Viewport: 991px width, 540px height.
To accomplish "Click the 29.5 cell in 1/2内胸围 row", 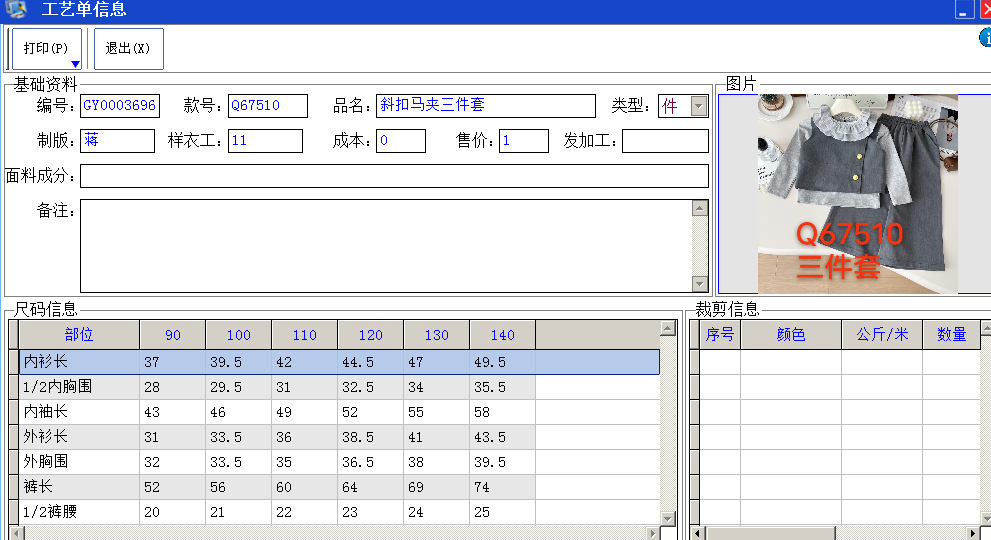I will [238, 387].
